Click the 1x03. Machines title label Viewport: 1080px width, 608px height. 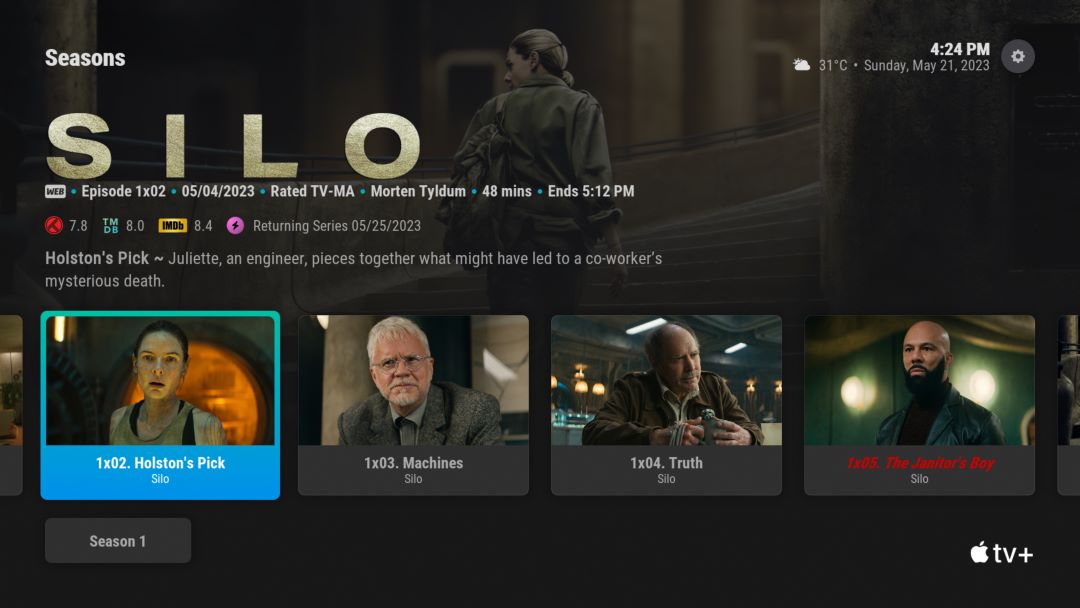click(x=413, y=463)
